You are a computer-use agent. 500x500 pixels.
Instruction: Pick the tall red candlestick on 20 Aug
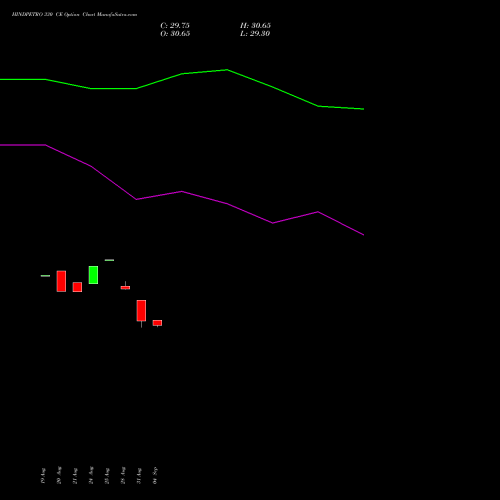[61, 281]
